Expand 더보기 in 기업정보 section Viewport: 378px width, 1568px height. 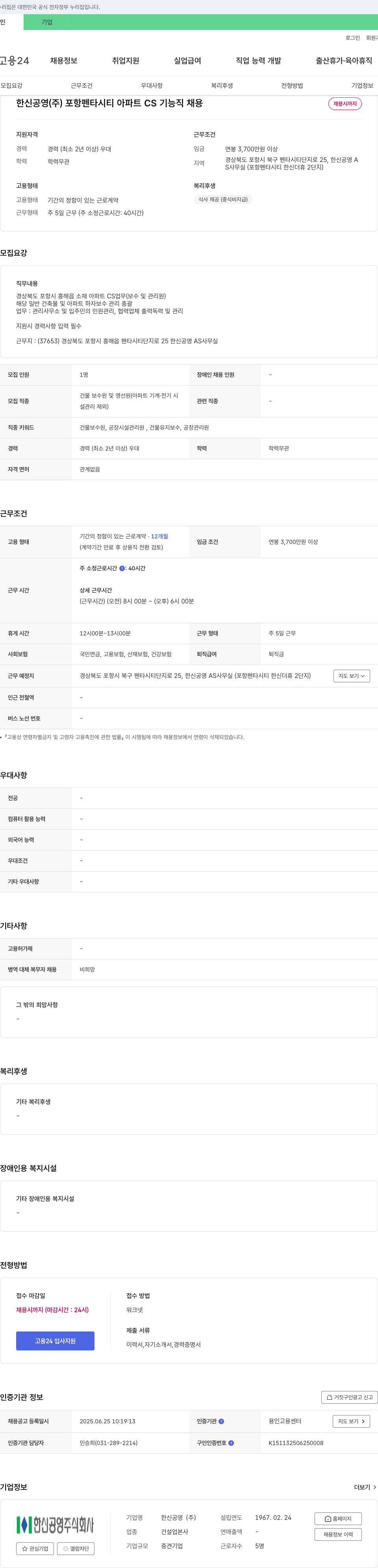pyautogui.click(x=365, y=1487)
